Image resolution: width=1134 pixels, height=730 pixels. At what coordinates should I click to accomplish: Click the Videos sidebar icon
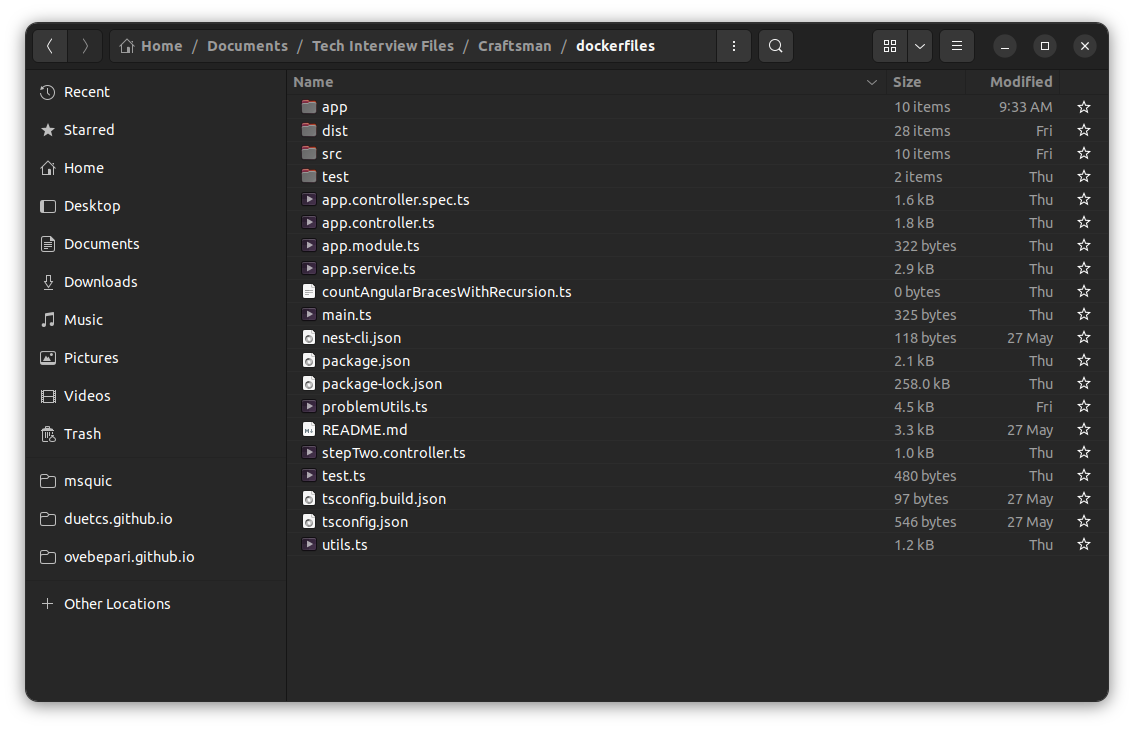click(x=48, y=396)
